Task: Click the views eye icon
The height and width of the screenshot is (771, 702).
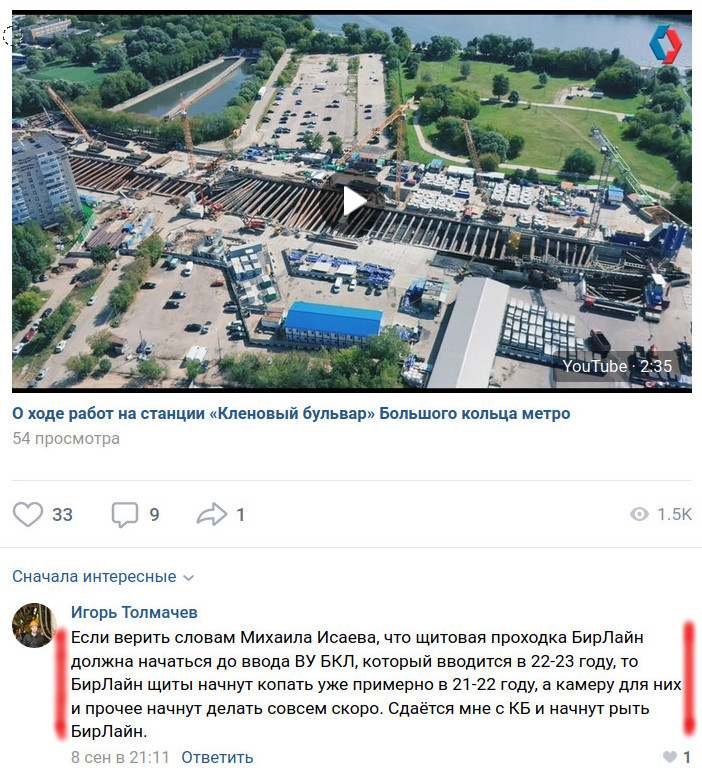Action: [639, 514]
